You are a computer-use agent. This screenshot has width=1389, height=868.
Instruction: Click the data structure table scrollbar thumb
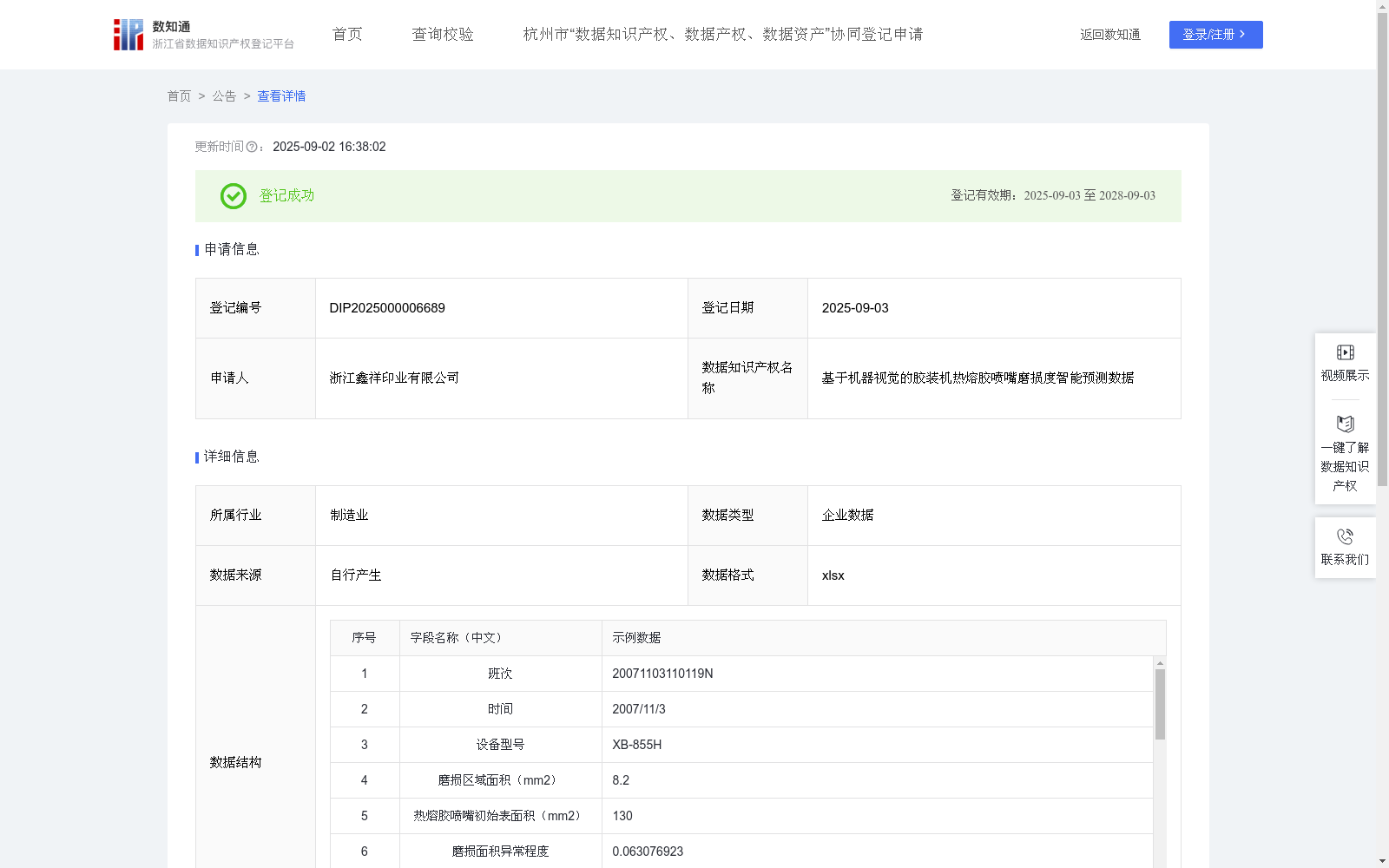pyautogui.click(x=1160, y=704)
